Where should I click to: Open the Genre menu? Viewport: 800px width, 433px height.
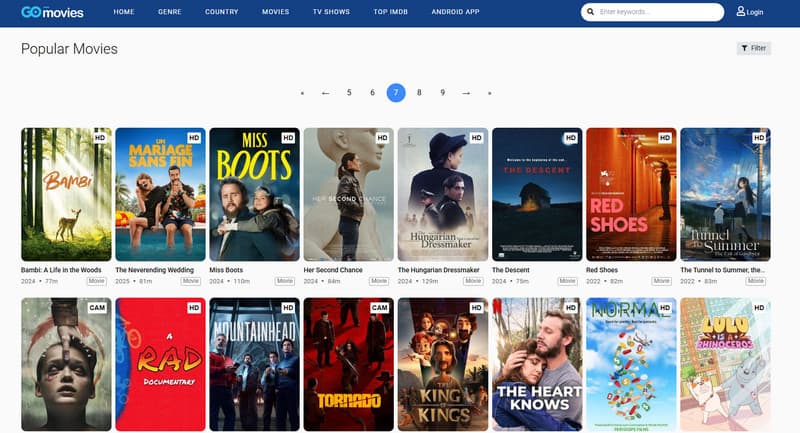click(x=170, y=12)
